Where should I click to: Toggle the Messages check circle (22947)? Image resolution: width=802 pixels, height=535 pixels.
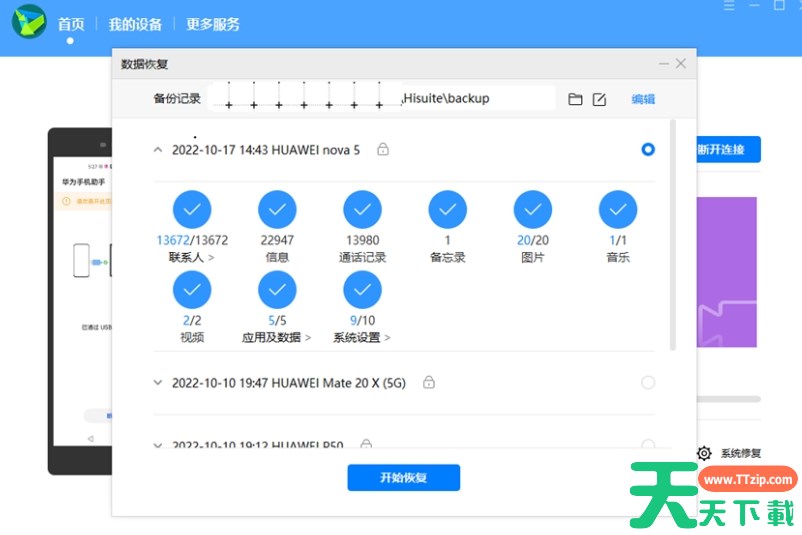[x=277, y=210]
